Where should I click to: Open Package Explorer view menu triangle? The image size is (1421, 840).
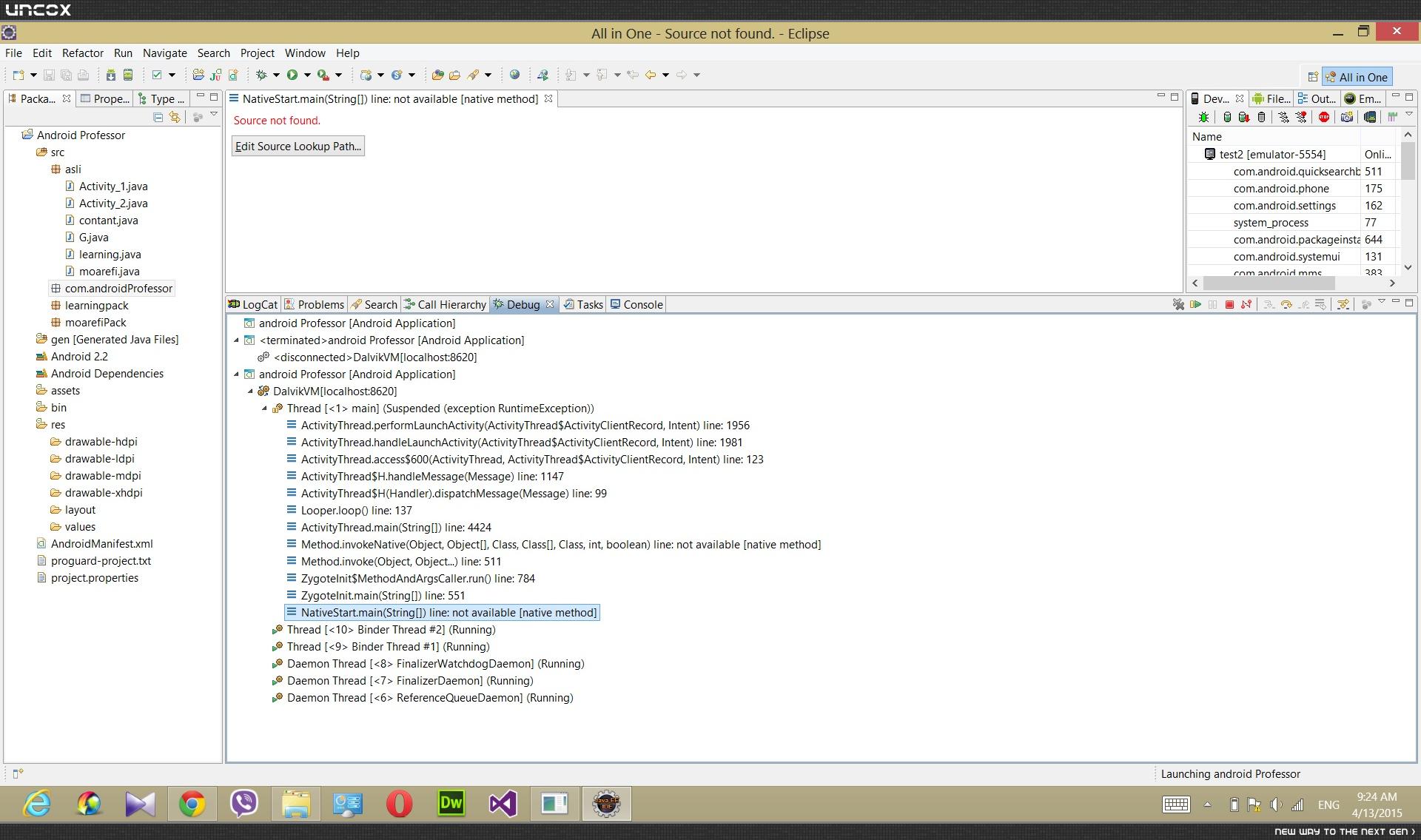pos(214,115)
